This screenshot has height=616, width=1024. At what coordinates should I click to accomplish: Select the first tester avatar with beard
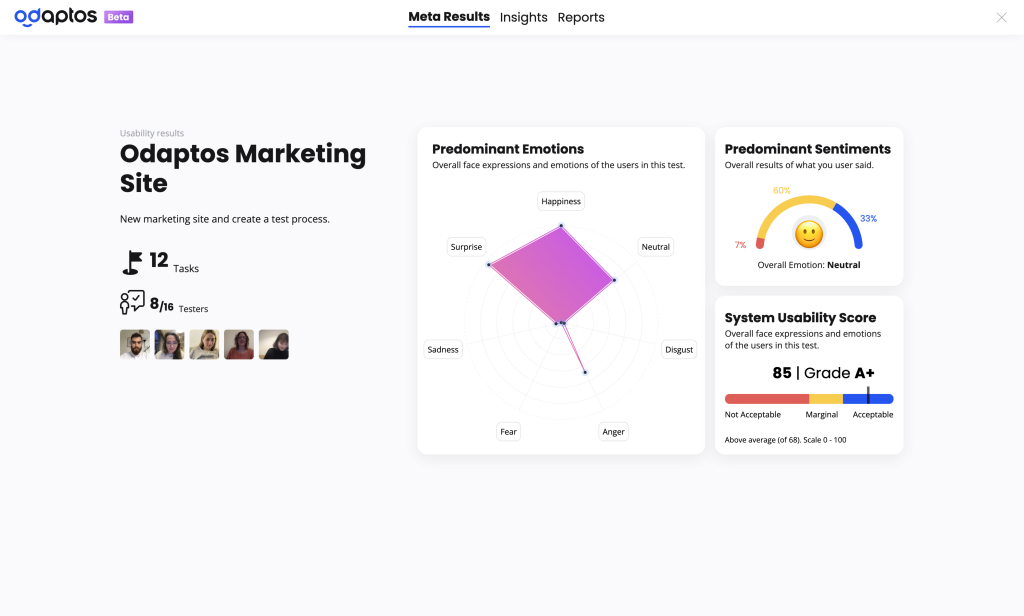pyautogui.click(x=135, y=344)
